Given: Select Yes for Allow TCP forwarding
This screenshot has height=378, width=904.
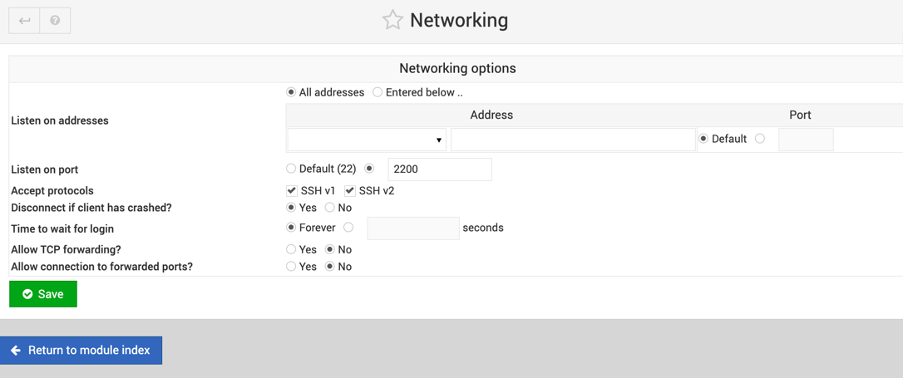Looking at the screenshot, I should click(x=291, y=250).
